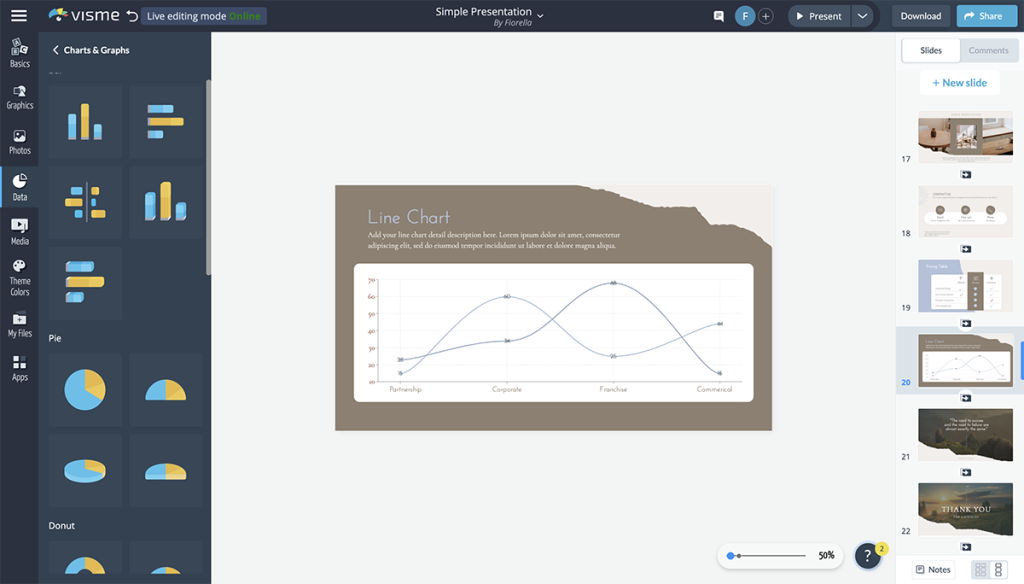Select the Slides tab
The width and height of the screenshot is (1024, 584).
coord(931,50)
